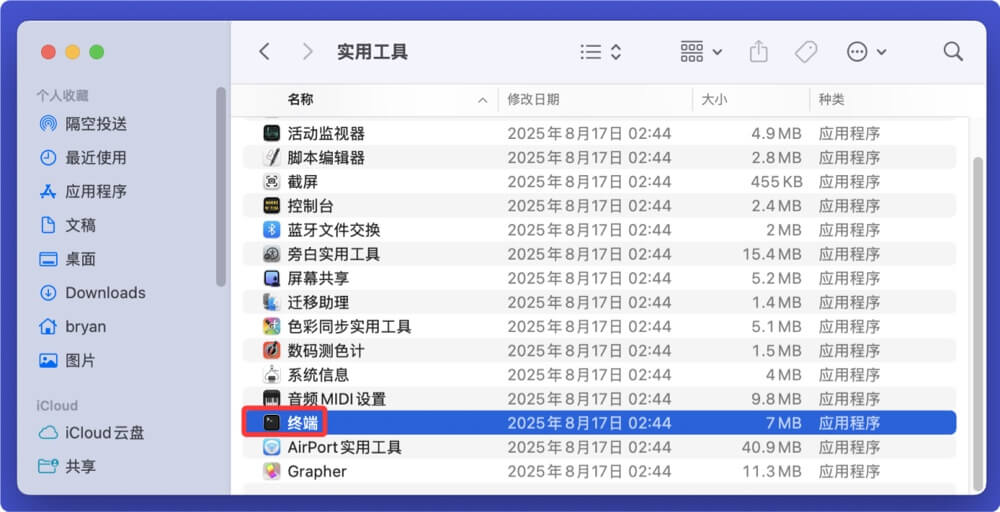Click the 455 KB size value
The width and height of the screenshot is (1000, 512).
pos(776,182)
